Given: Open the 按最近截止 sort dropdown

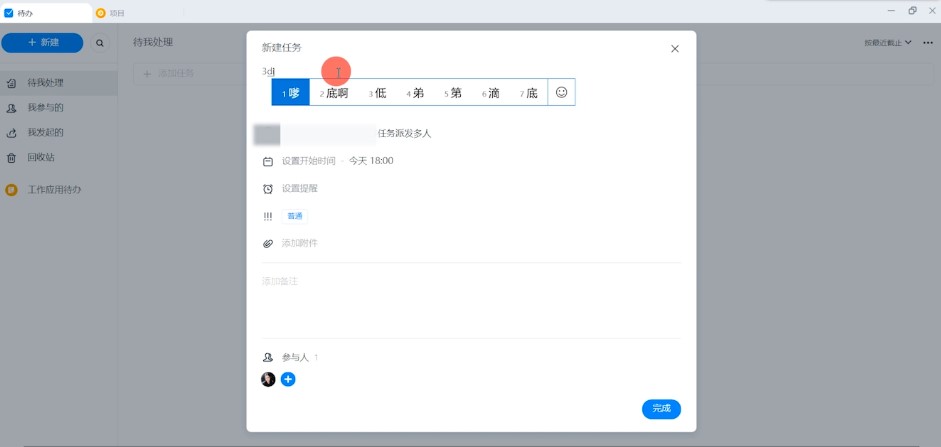Looking at the screenshot, I should 888,43.
